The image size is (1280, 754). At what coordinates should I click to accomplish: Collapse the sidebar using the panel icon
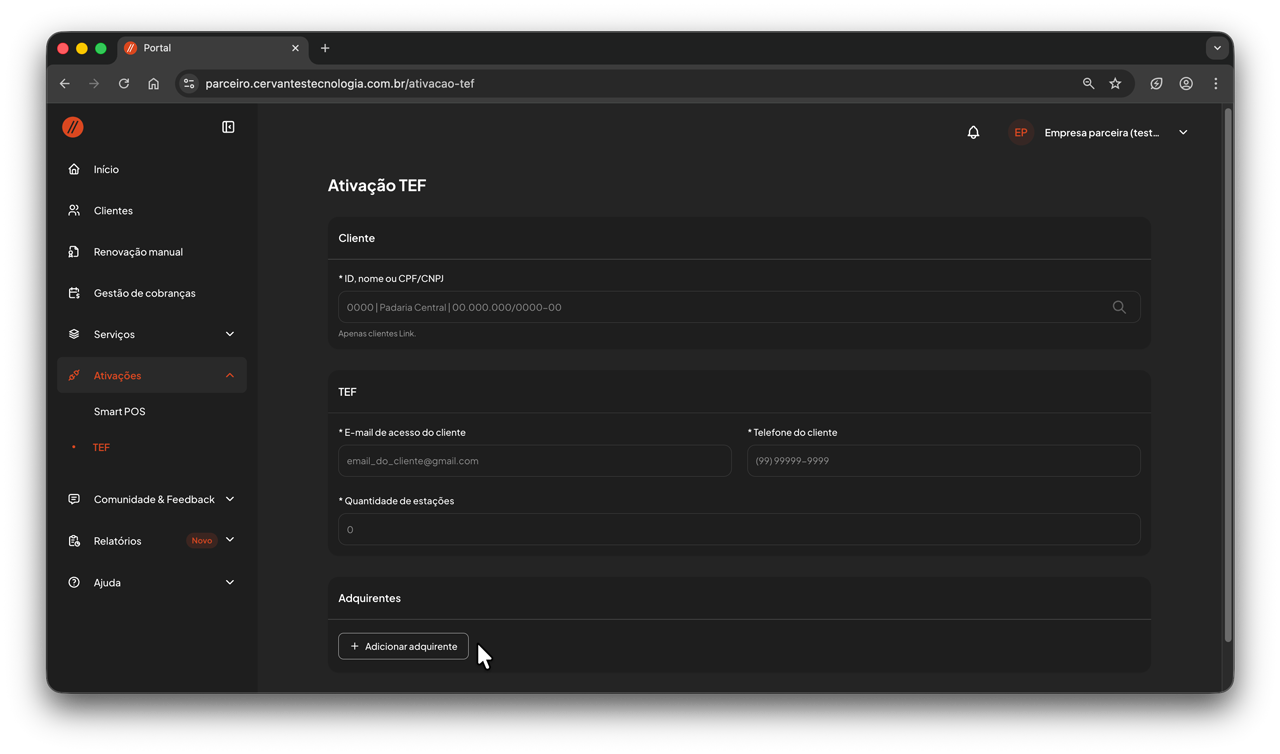(228, 127)
